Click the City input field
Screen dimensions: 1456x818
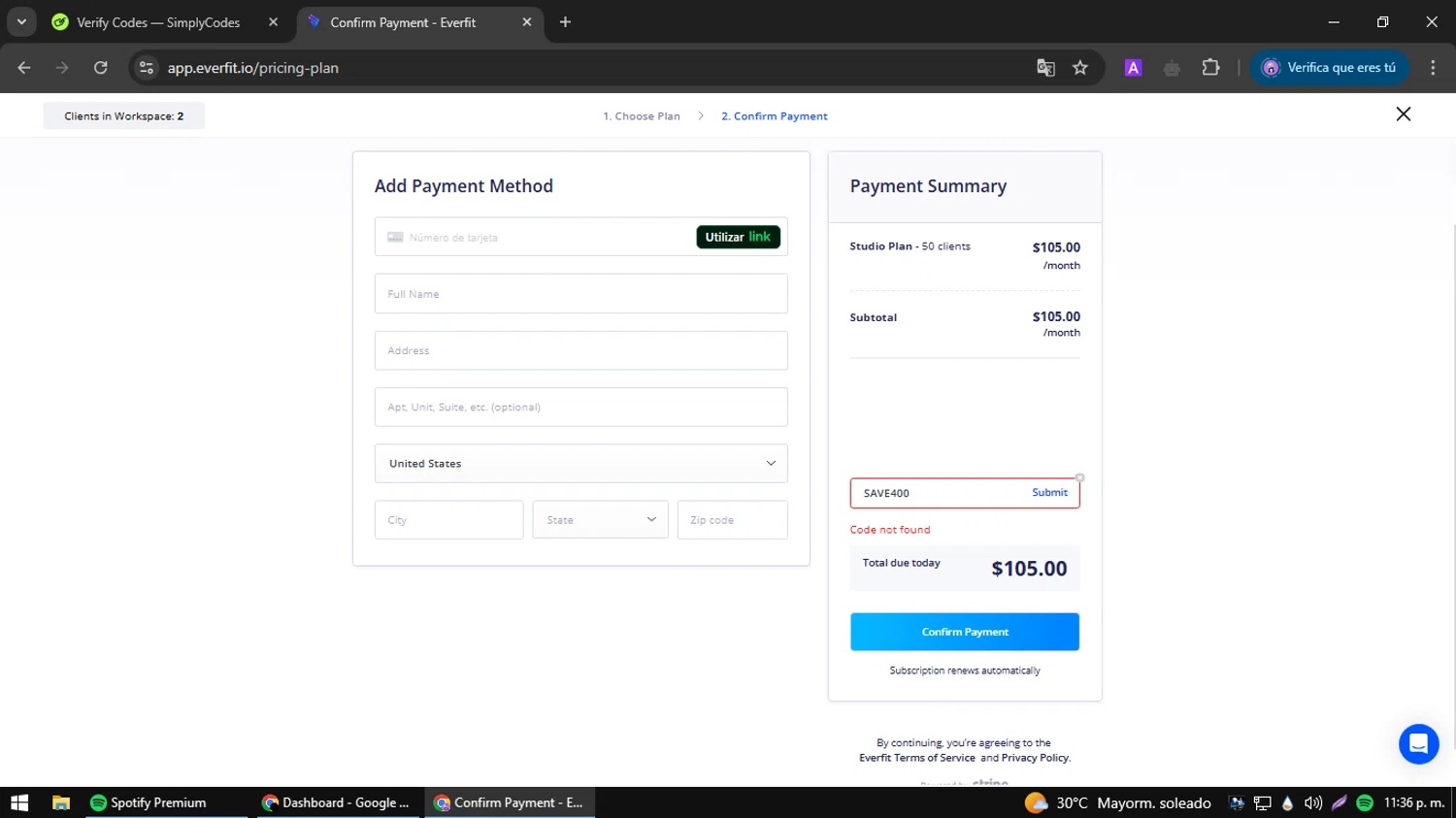(x=448, y=520)
